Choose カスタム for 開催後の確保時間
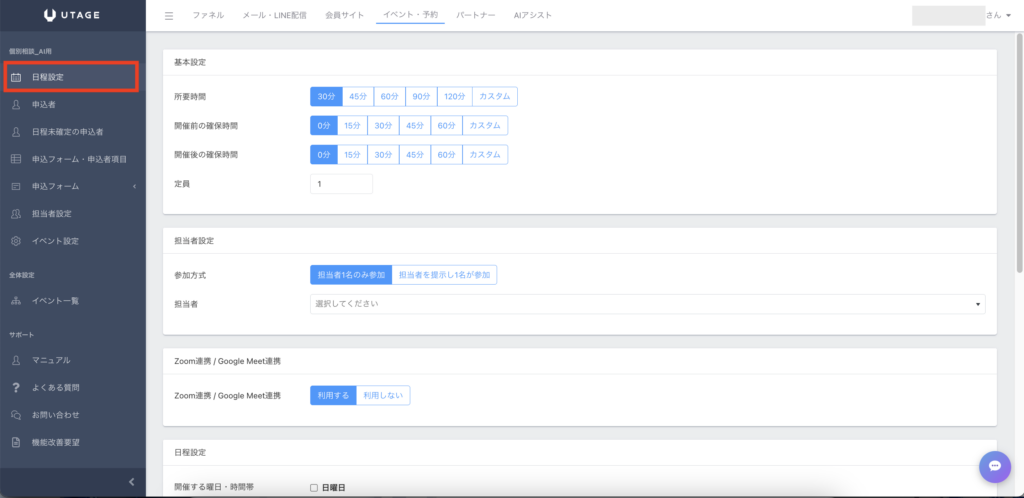Image resolution: width=1024 pixels, height=498 pixels. tap(485, 155)
